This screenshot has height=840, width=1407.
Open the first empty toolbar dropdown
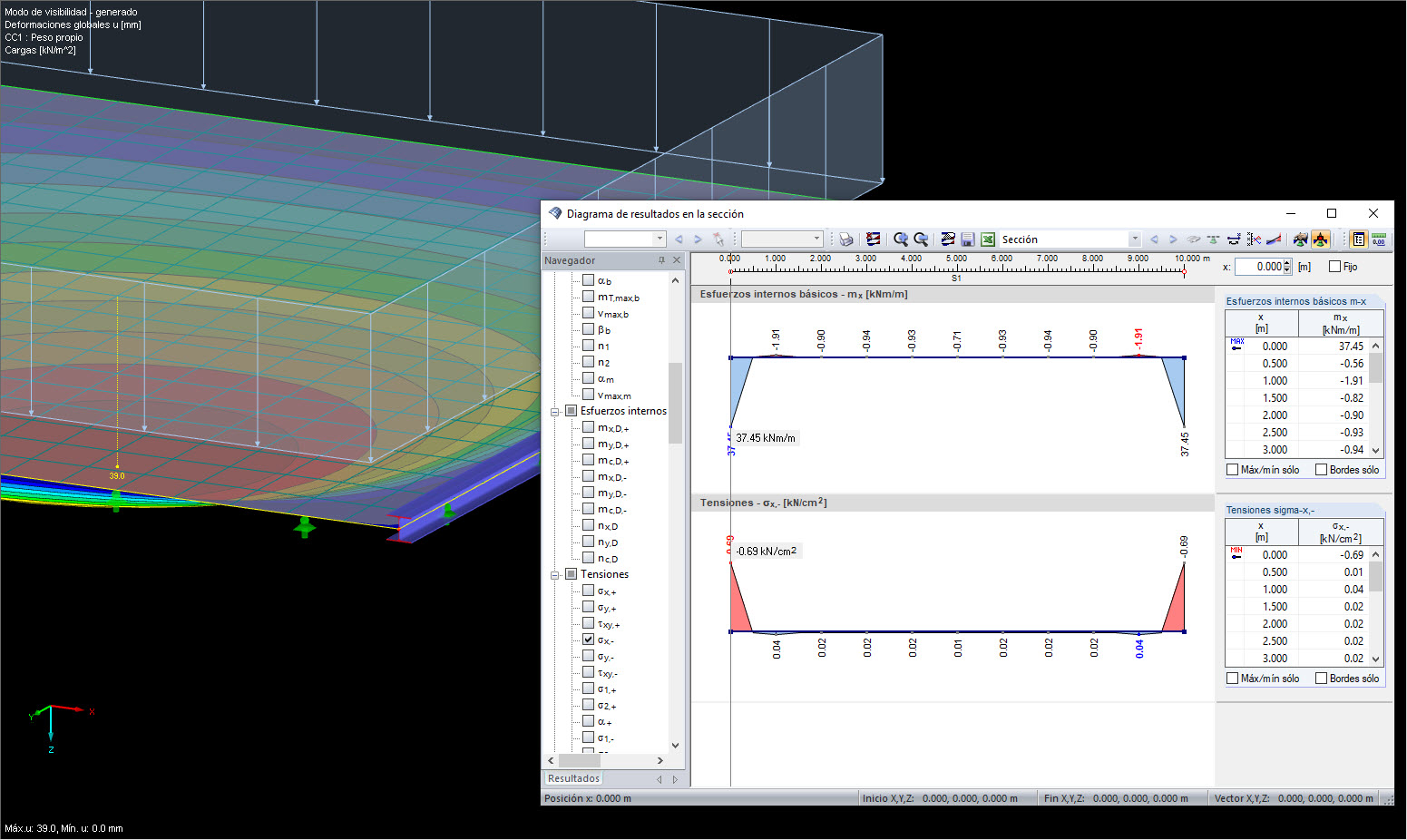coord(660,239)
